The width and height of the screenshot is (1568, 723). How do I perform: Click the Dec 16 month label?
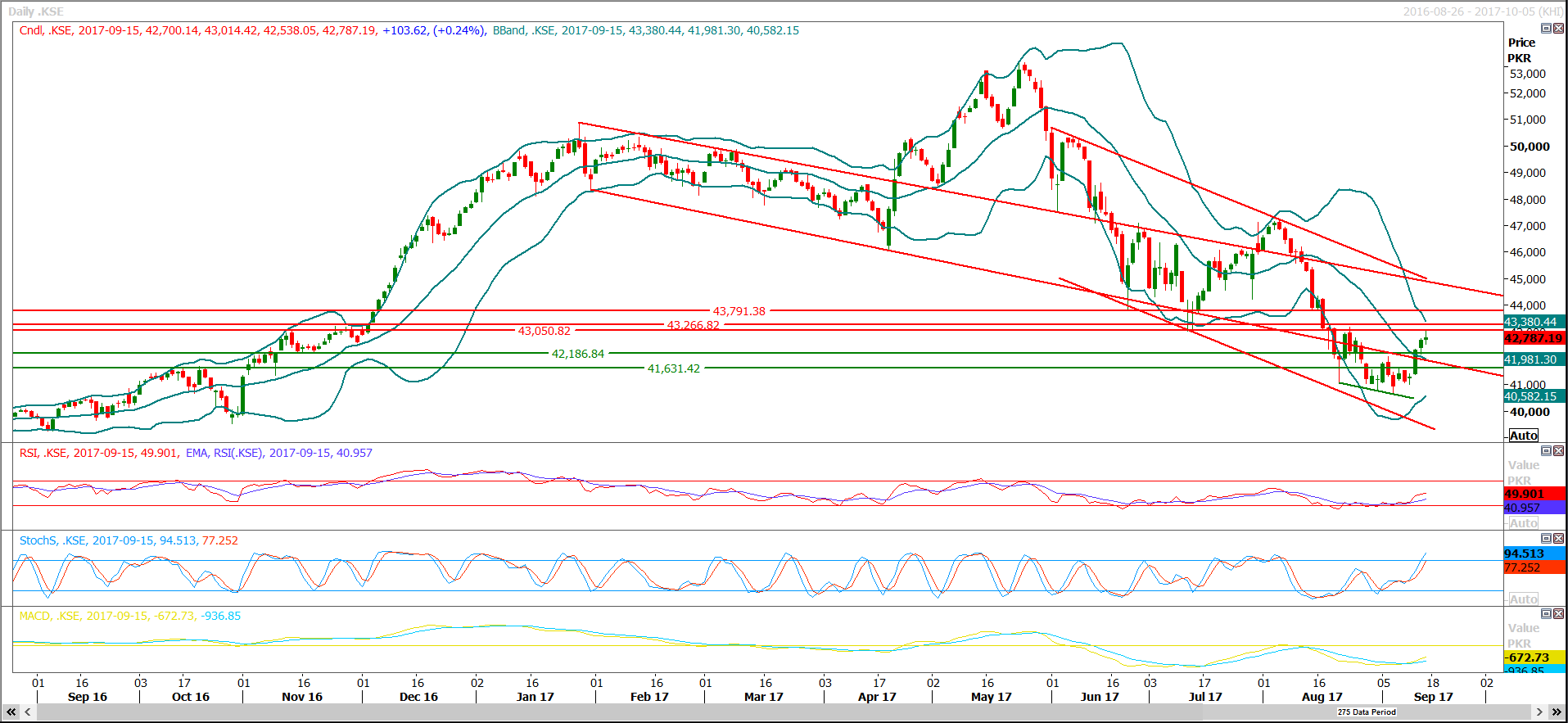(x=418, y=697)
